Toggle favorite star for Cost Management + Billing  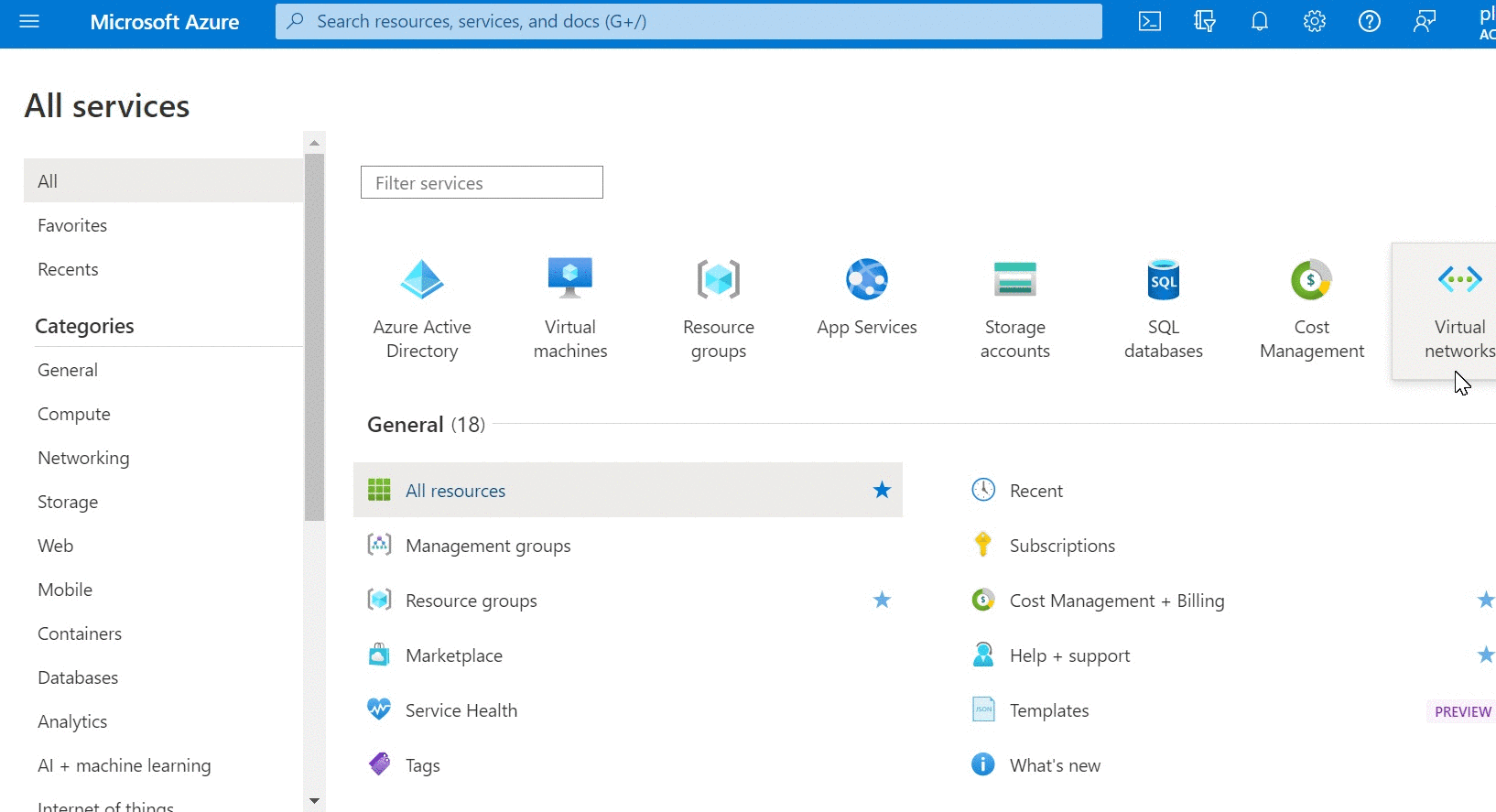click(1486, 600)
